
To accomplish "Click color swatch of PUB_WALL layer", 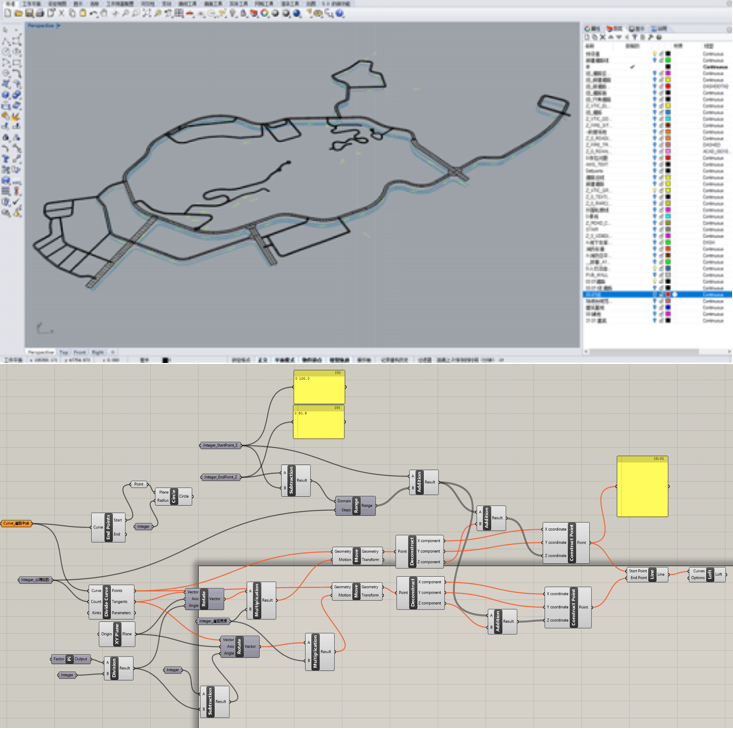I will coord(668,275).
